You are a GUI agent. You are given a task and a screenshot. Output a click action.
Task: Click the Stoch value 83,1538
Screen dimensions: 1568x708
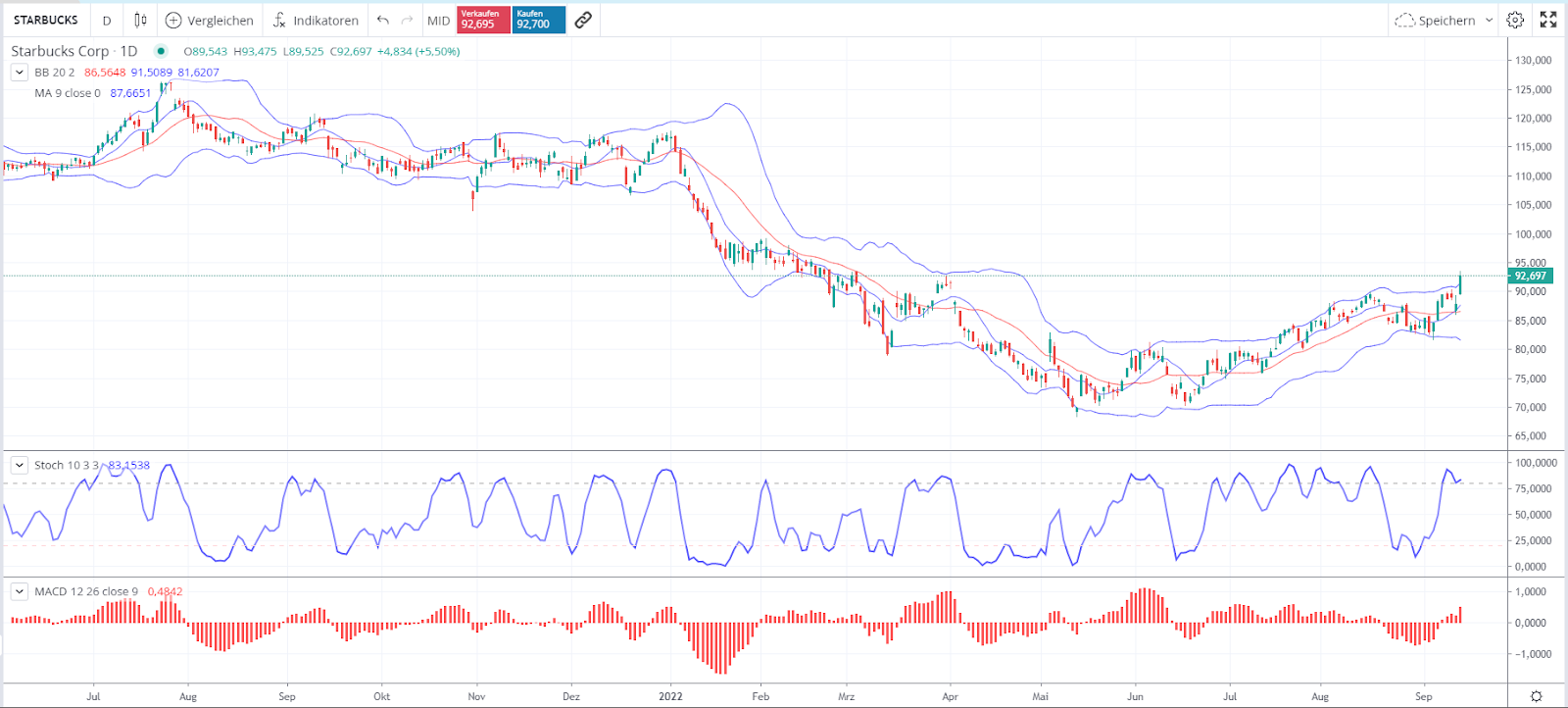coord(128,465)
